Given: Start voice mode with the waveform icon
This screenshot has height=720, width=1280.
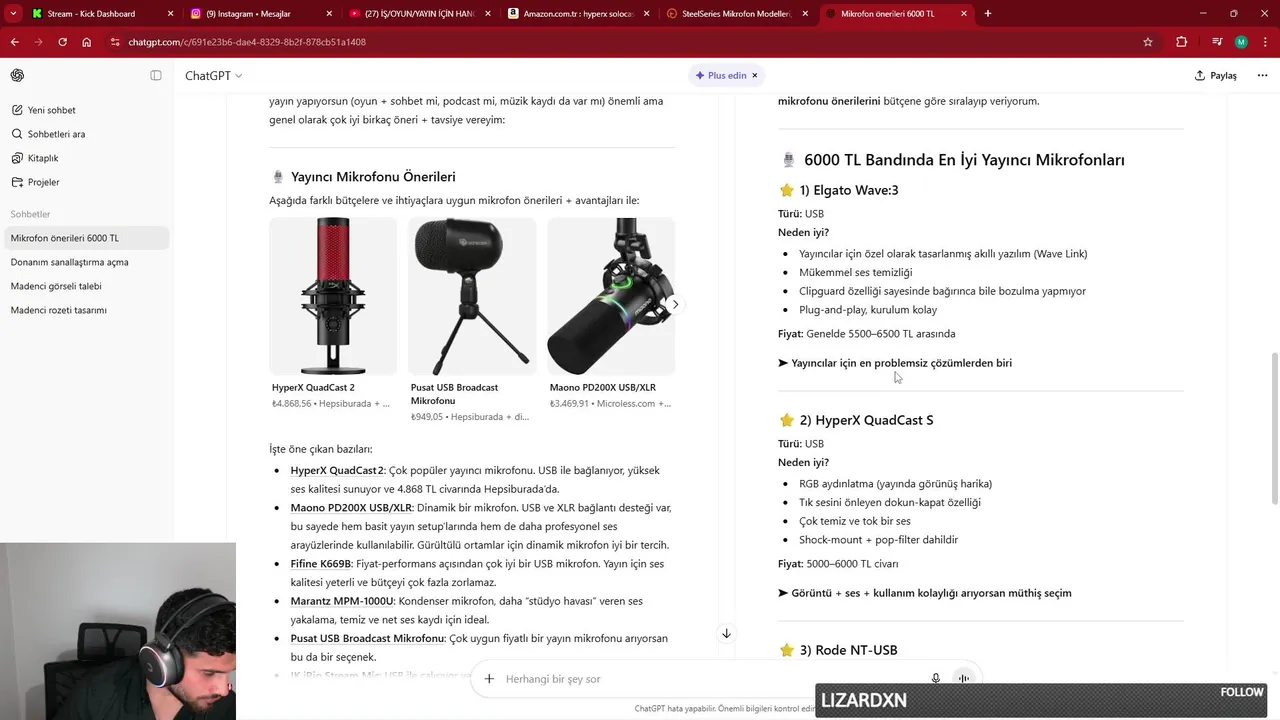Looking at the screenshot, I should 964,679.
